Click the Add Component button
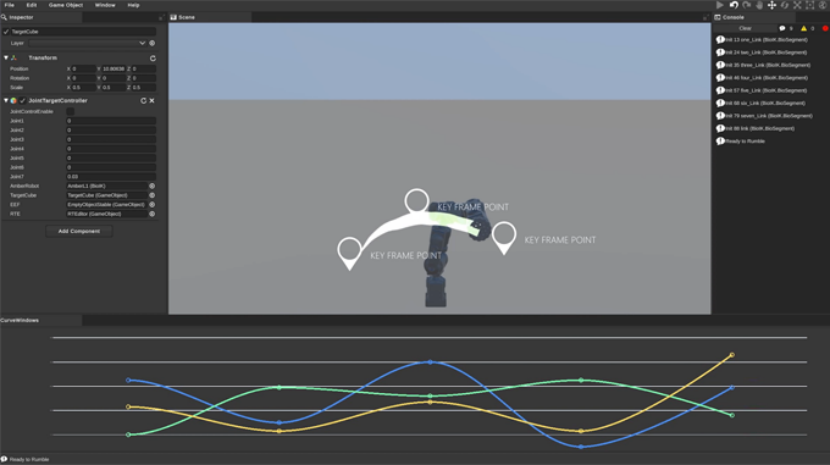Screen dimensions: 830x465 [79, 231]
